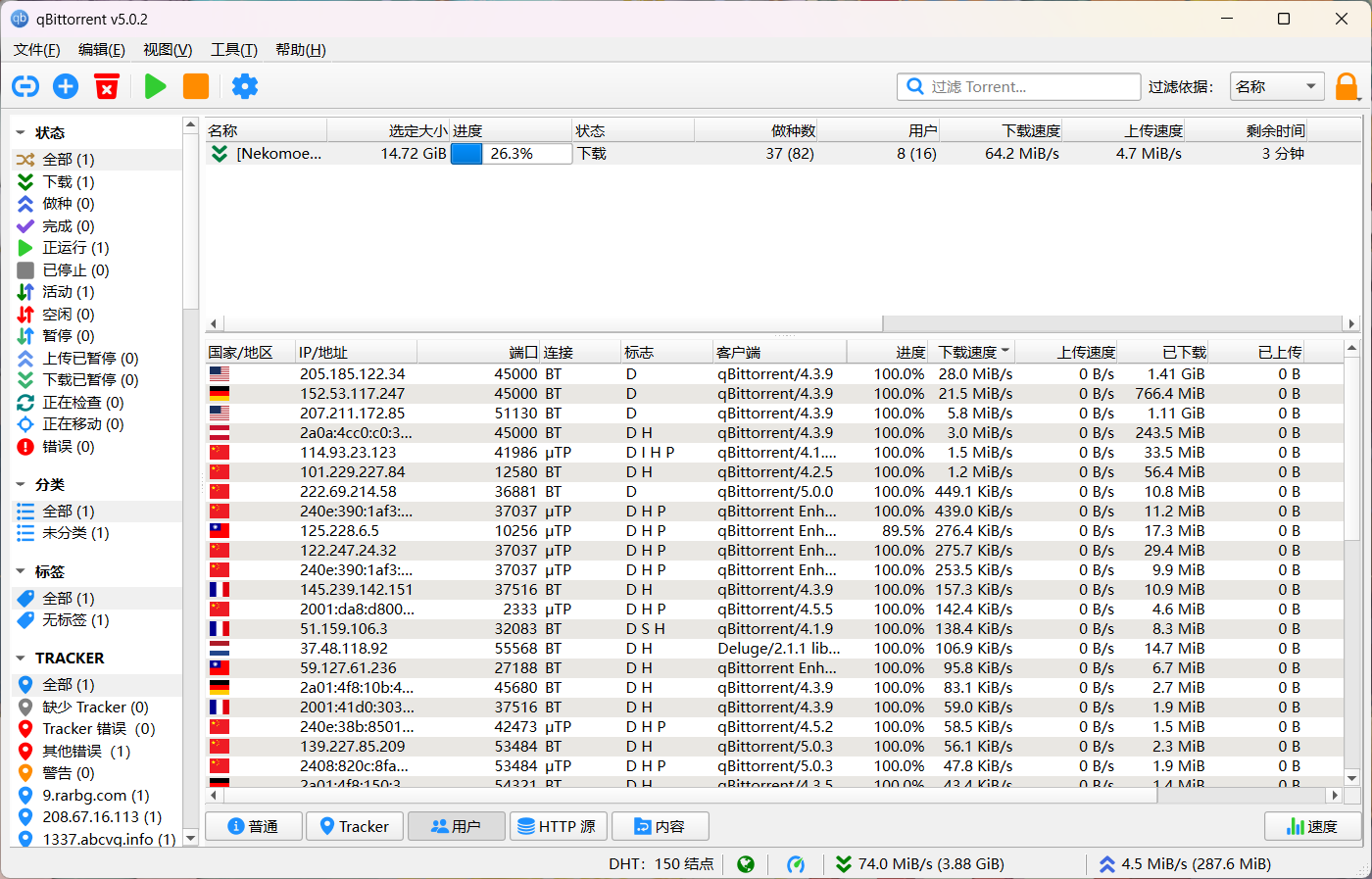Select the 做种 (0) status filter
Image resolution: width=1372 pixels, height=879 pixels.
(98, 204)
